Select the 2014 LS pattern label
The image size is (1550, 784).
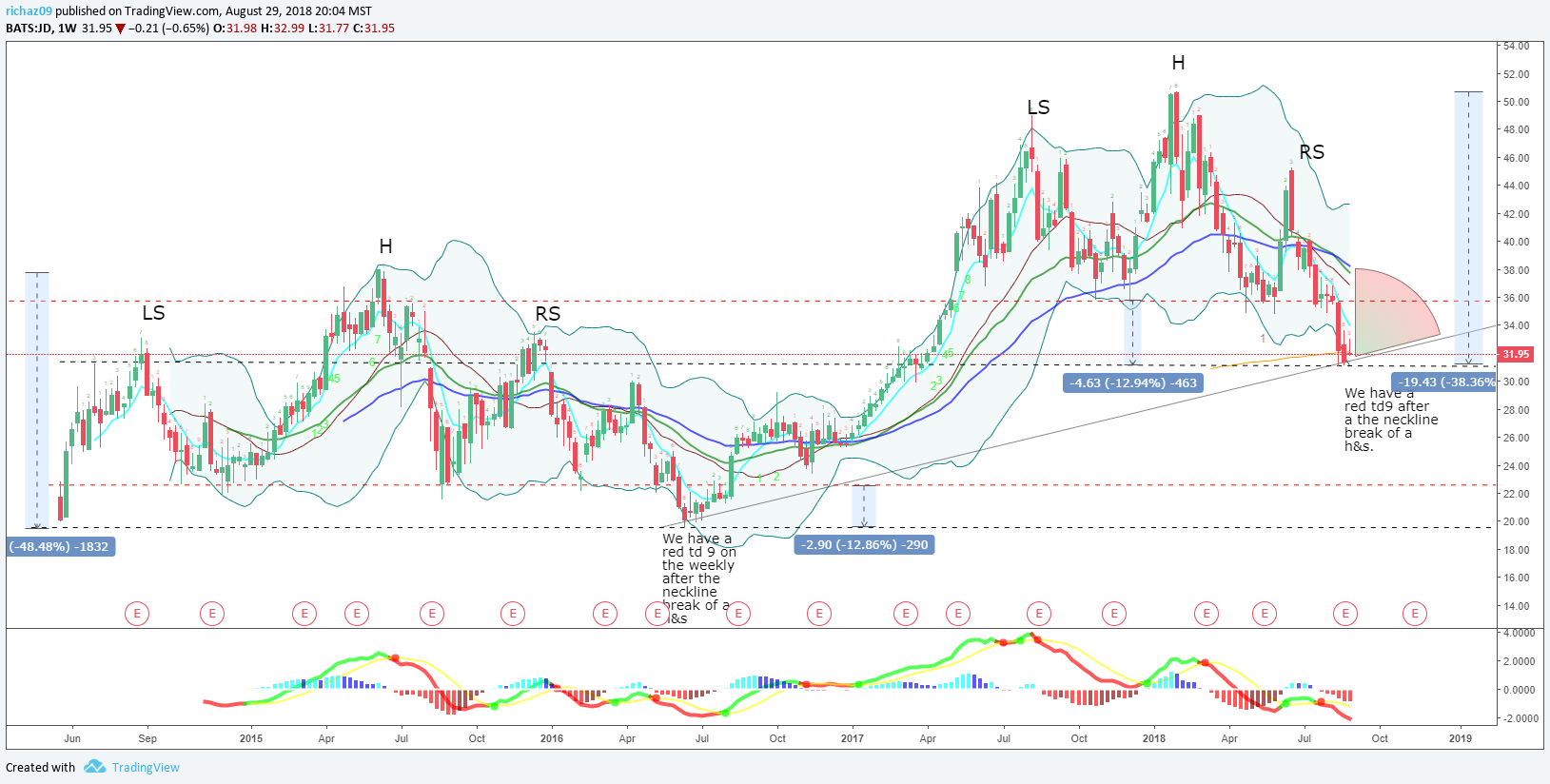[153, 313]
